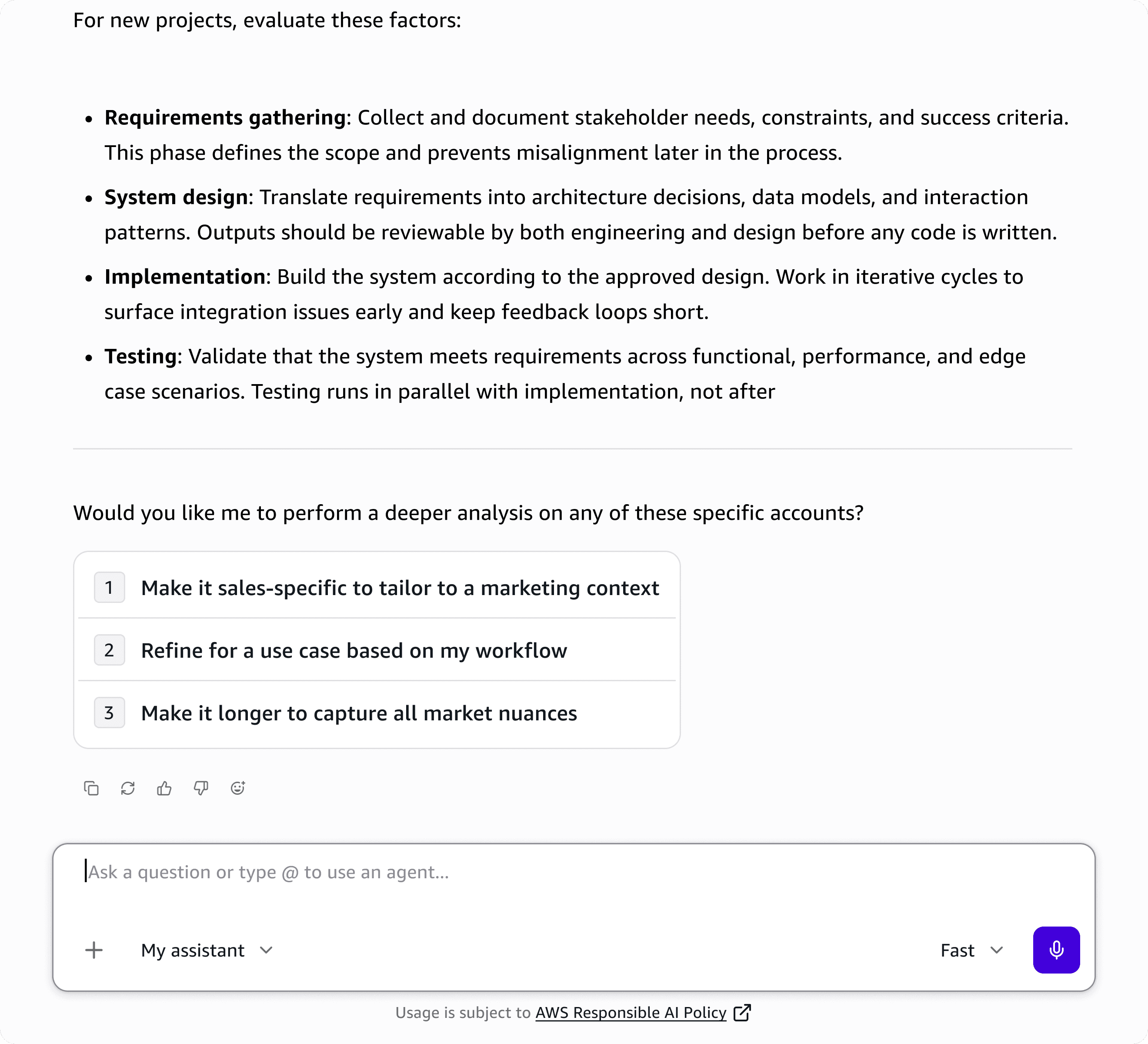
Task: Click the external link icon beside policy
Action: point(742,1013)
